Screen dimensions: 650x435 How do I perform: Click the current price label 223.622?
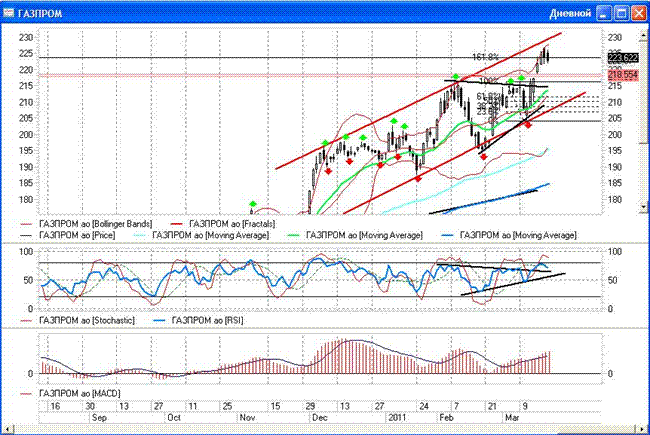(x=623, y=58)
